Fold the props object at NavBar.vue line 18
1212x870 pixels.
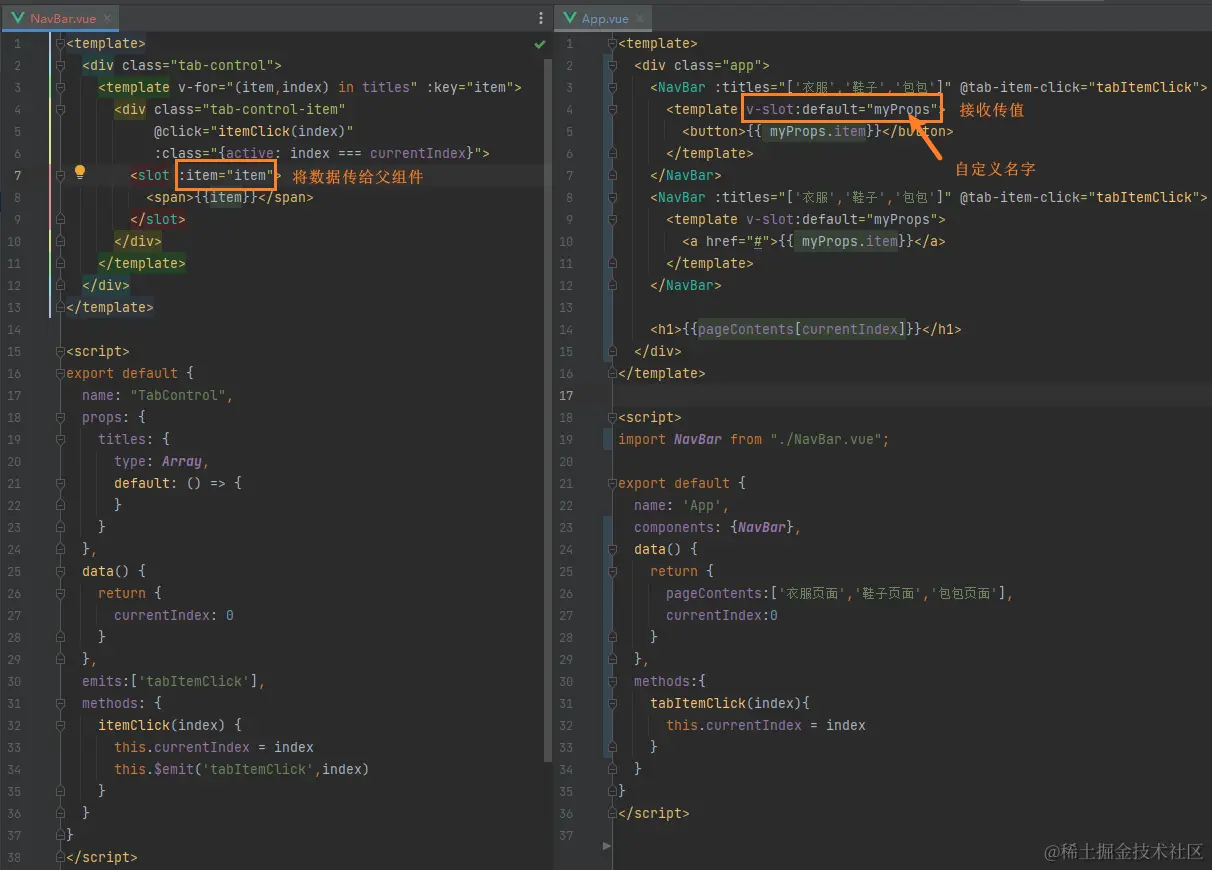tap(61, 418)
